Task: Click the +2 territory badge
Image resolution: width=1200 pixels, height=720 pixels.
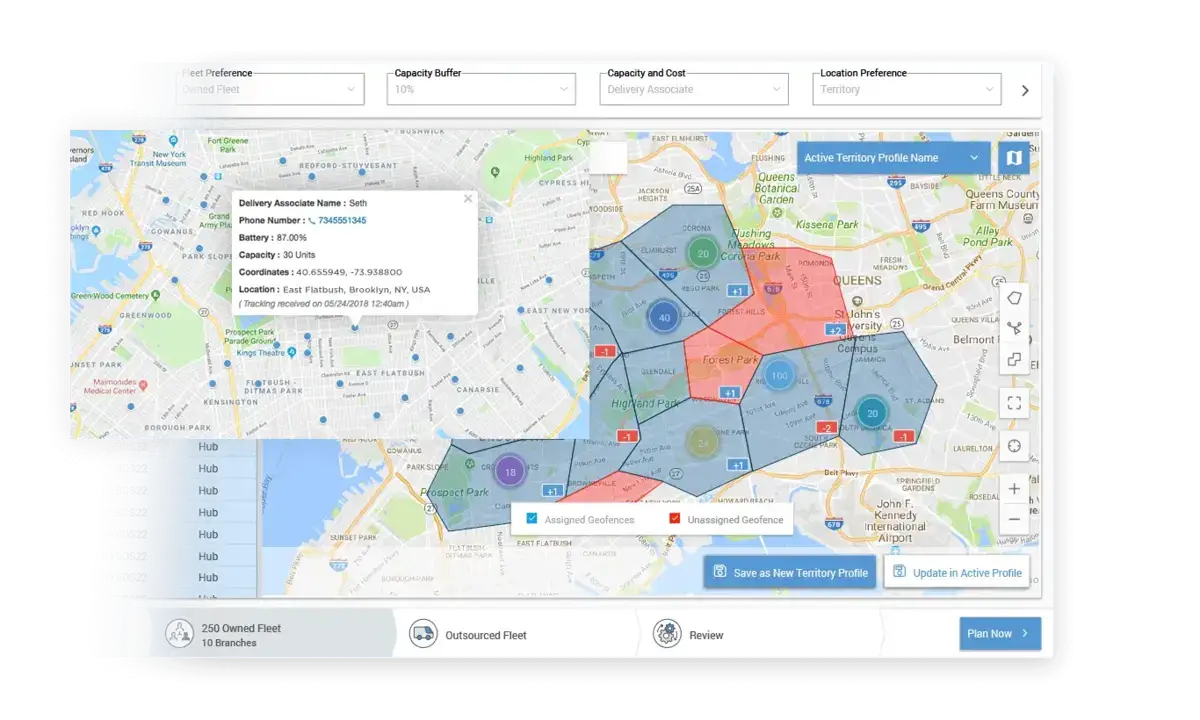Action: [x=835, y=330]
